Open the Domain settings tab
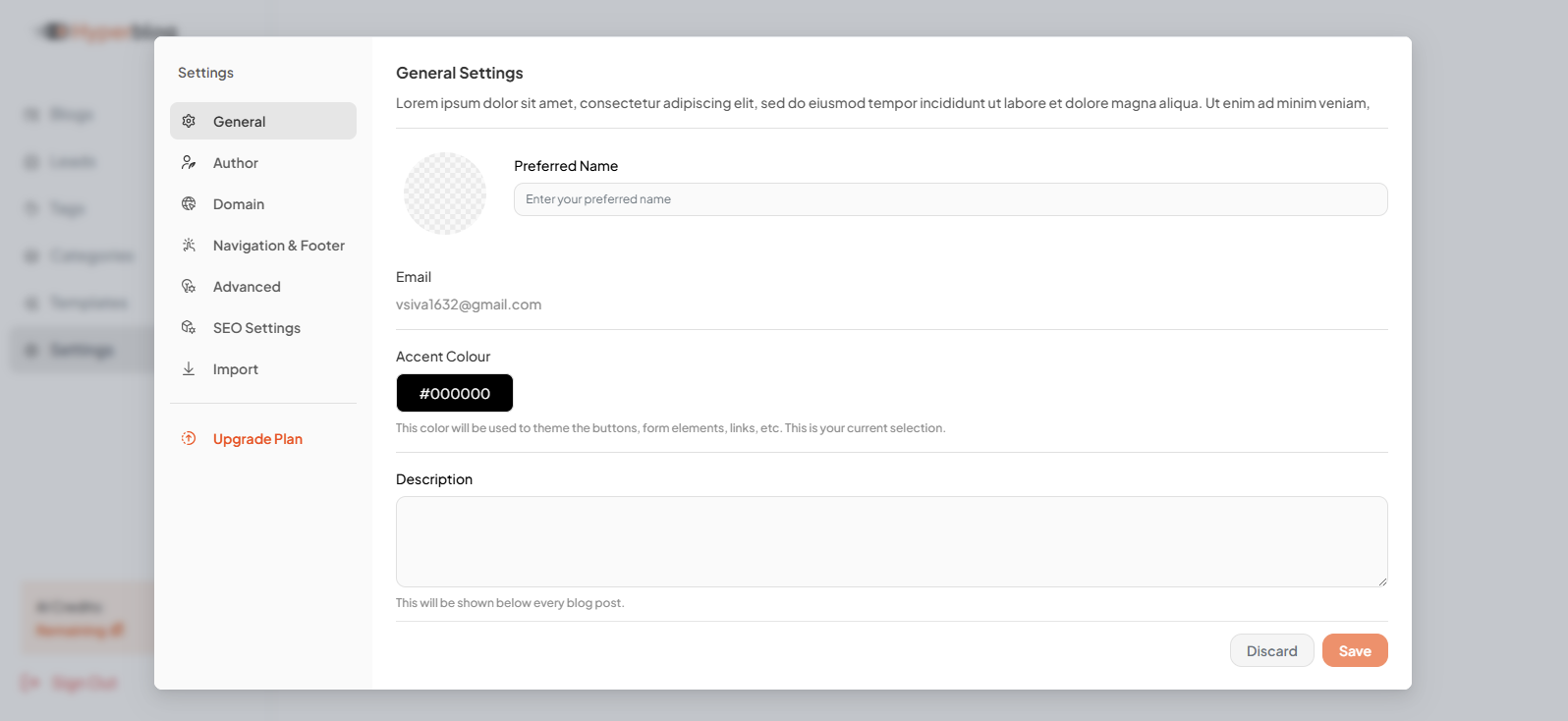 click(x=263, y=203)
